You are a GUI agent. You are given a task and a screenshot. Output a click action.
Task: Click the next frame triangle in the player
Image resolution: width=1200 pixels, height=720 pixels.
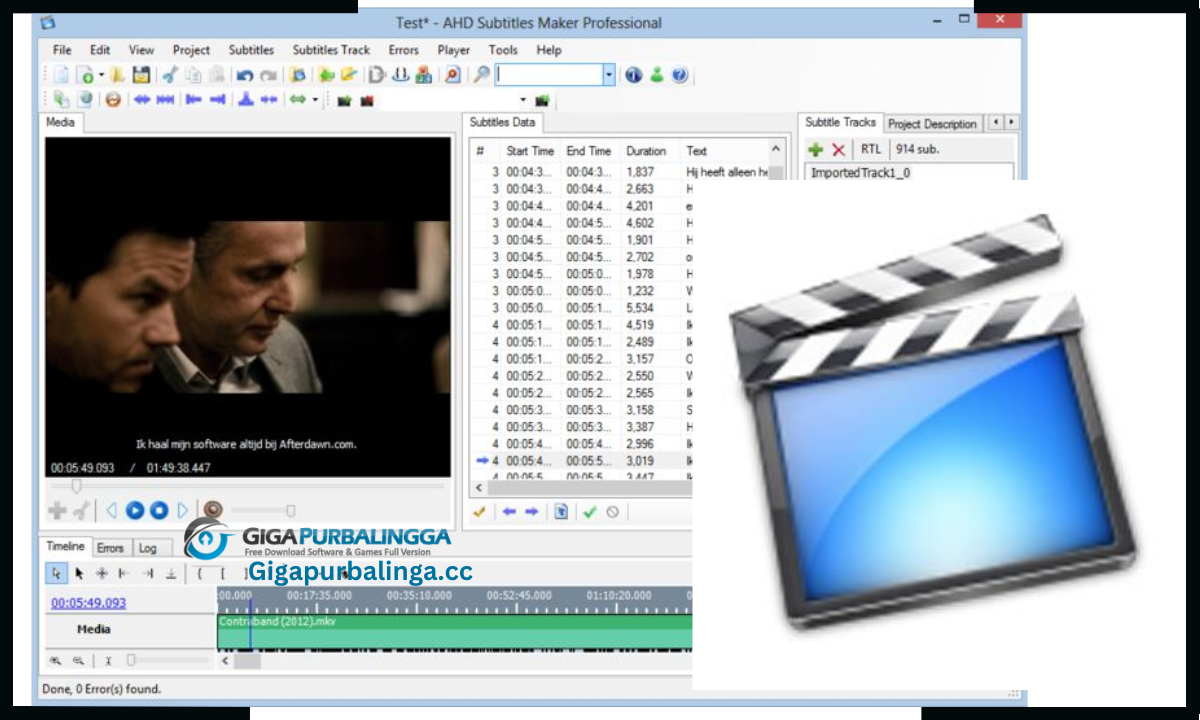183,511
